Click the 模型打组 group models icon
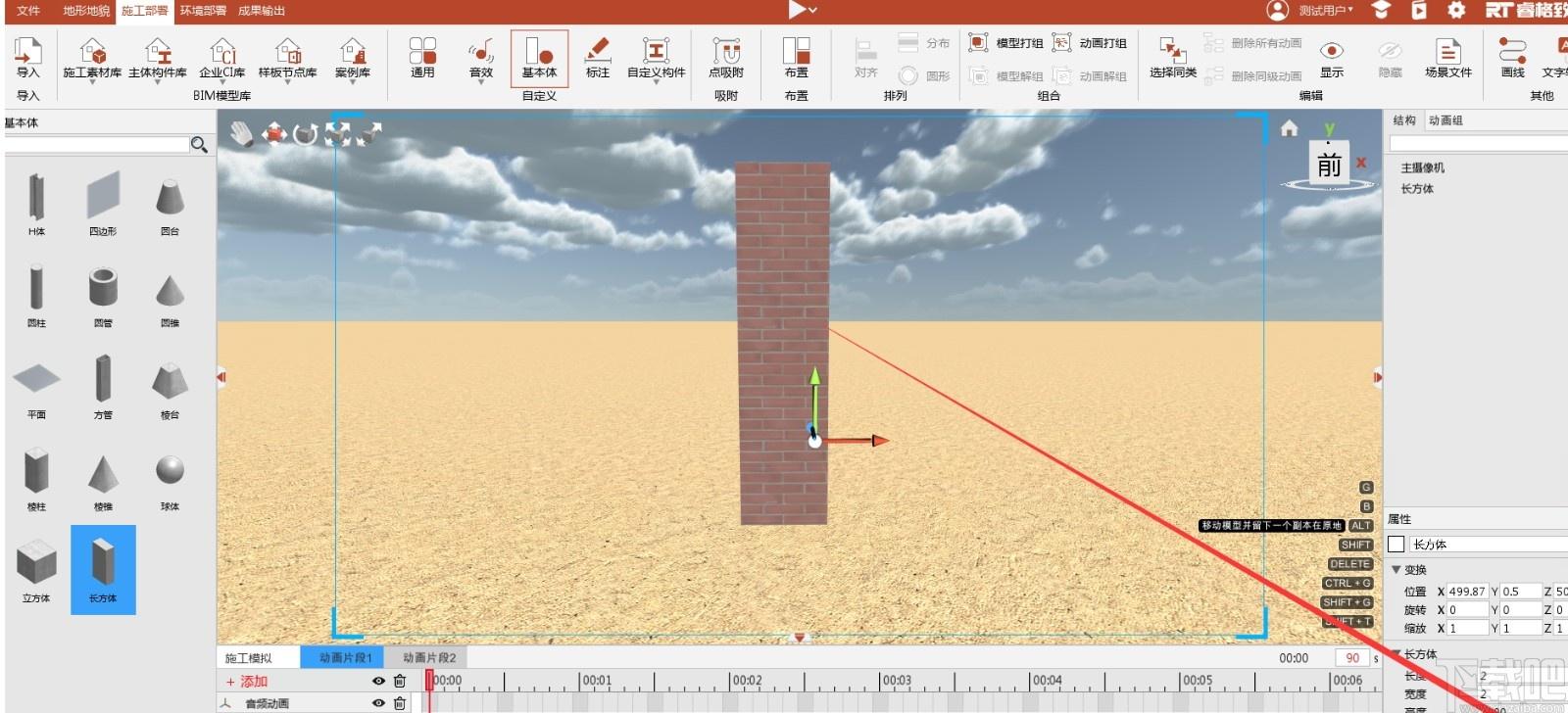 (x=978, y=42)
